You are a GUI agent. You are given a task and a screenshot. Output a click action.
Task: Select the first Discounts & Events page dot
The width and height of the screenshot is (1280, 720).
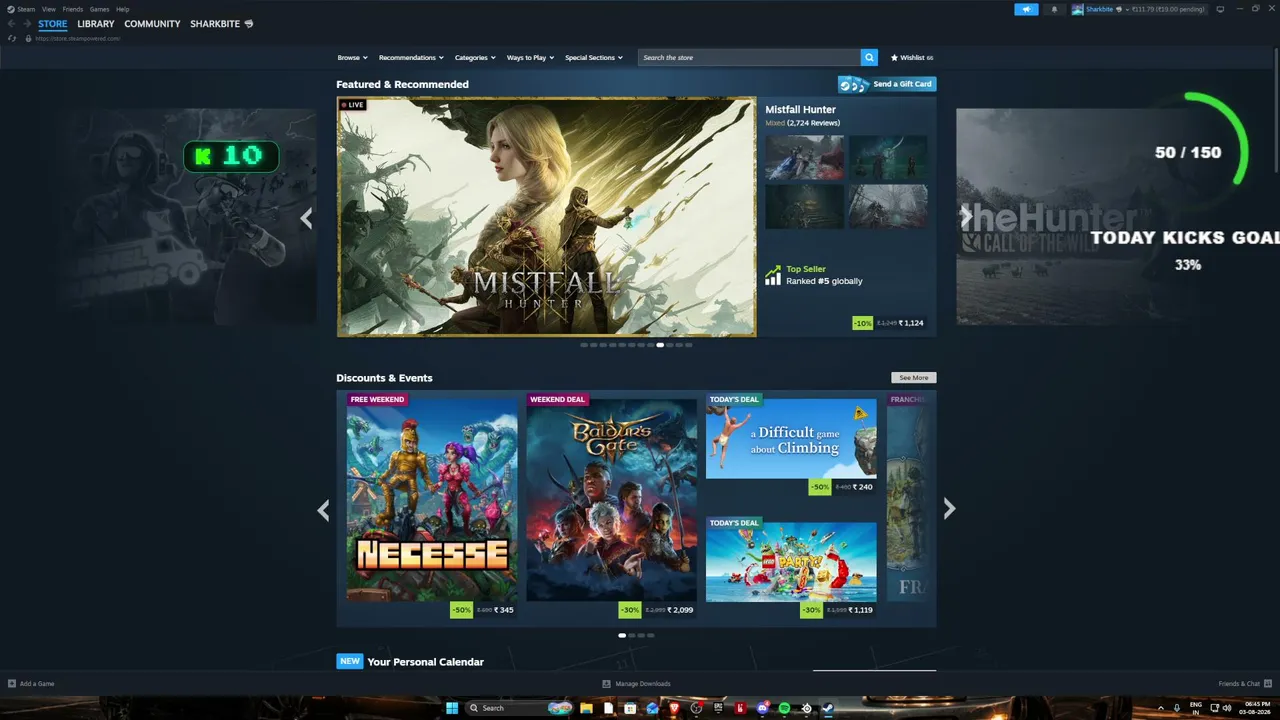(622, 635)
